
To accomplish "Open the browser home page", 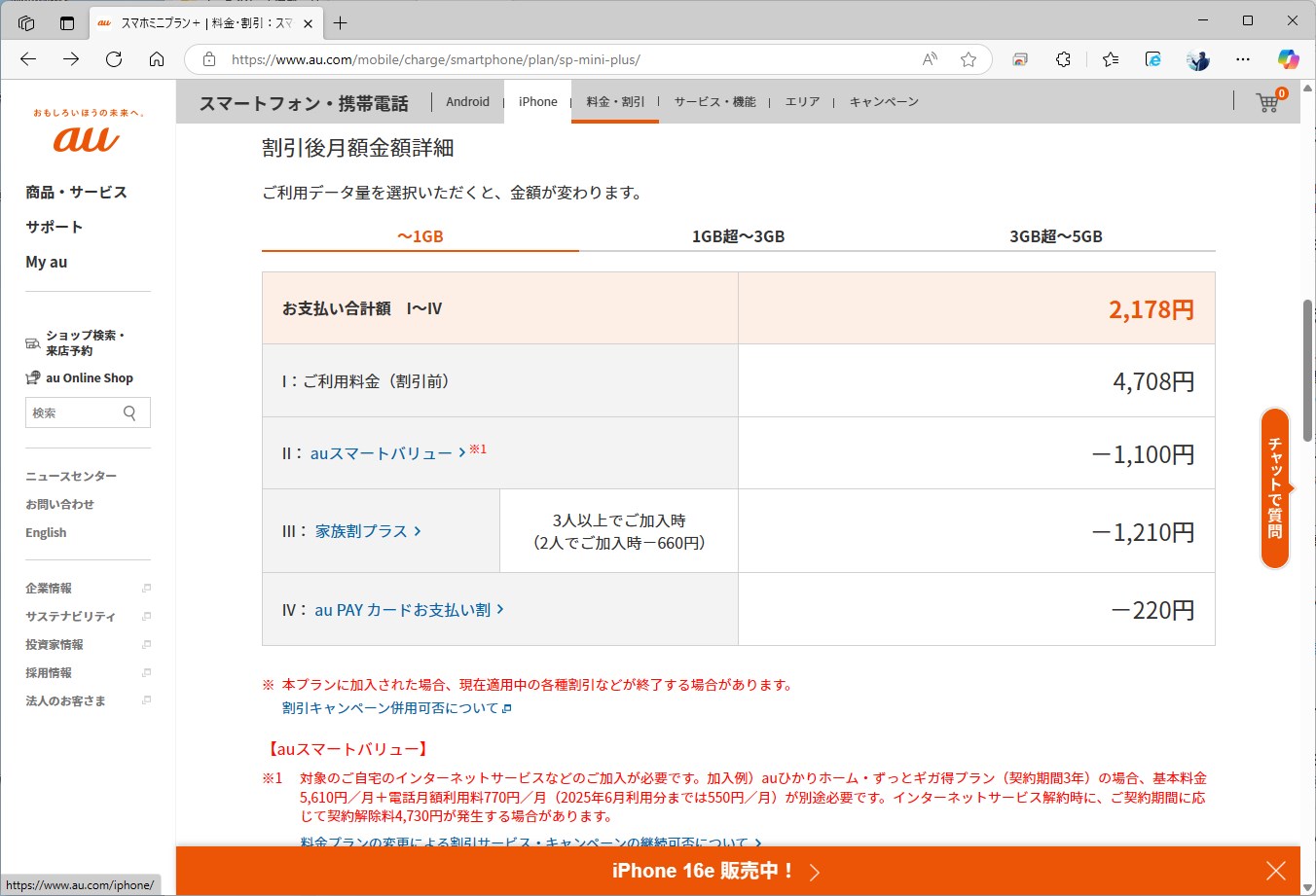I will pos(157,59).
